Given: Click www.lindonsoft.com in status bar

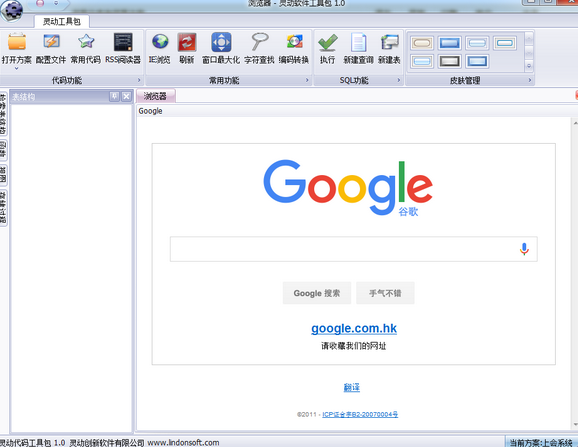Looking at the screenshot, I should (183, 443).
